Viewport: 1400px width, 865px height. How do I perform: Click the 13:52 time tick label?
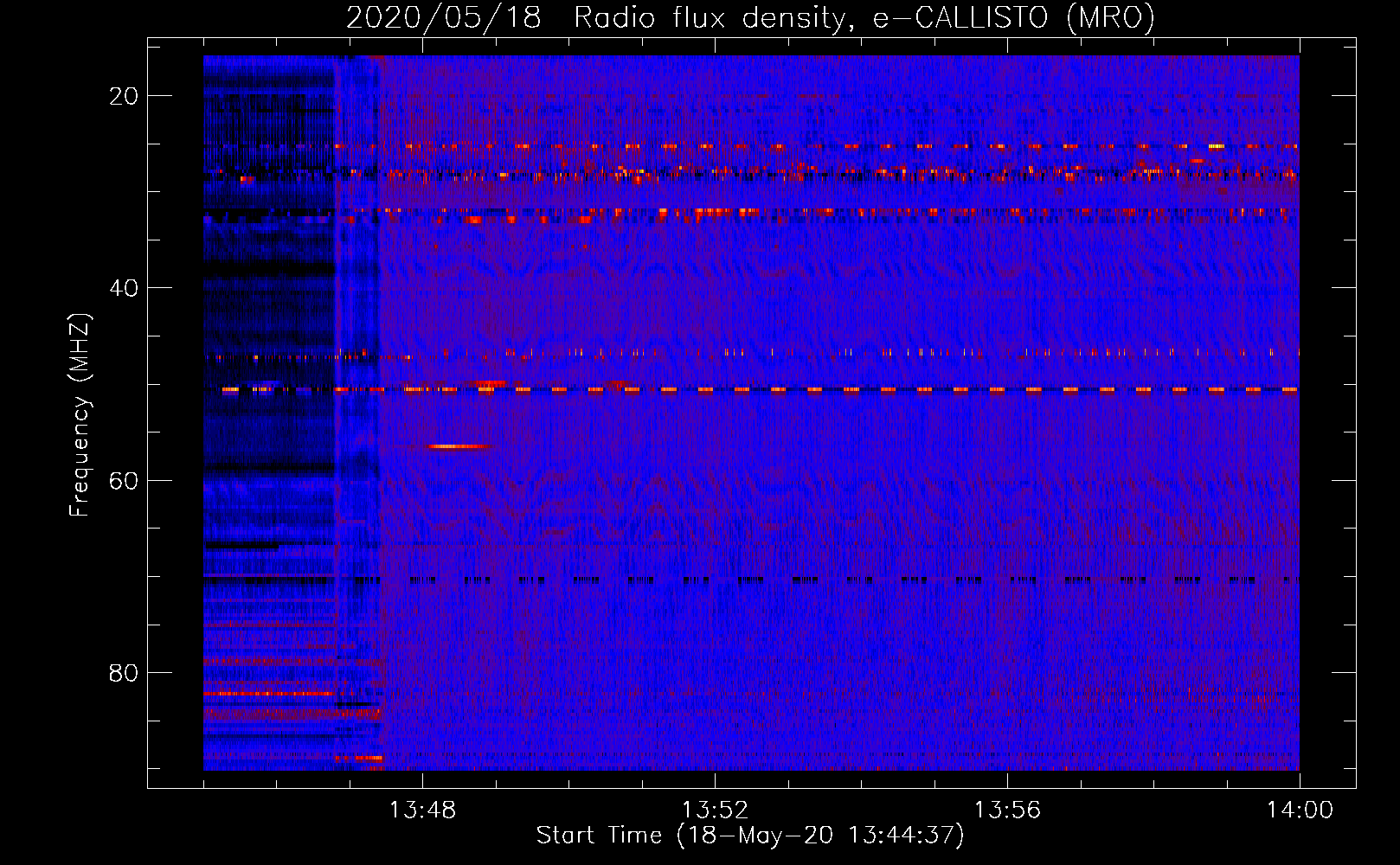[x=715, y=811]
